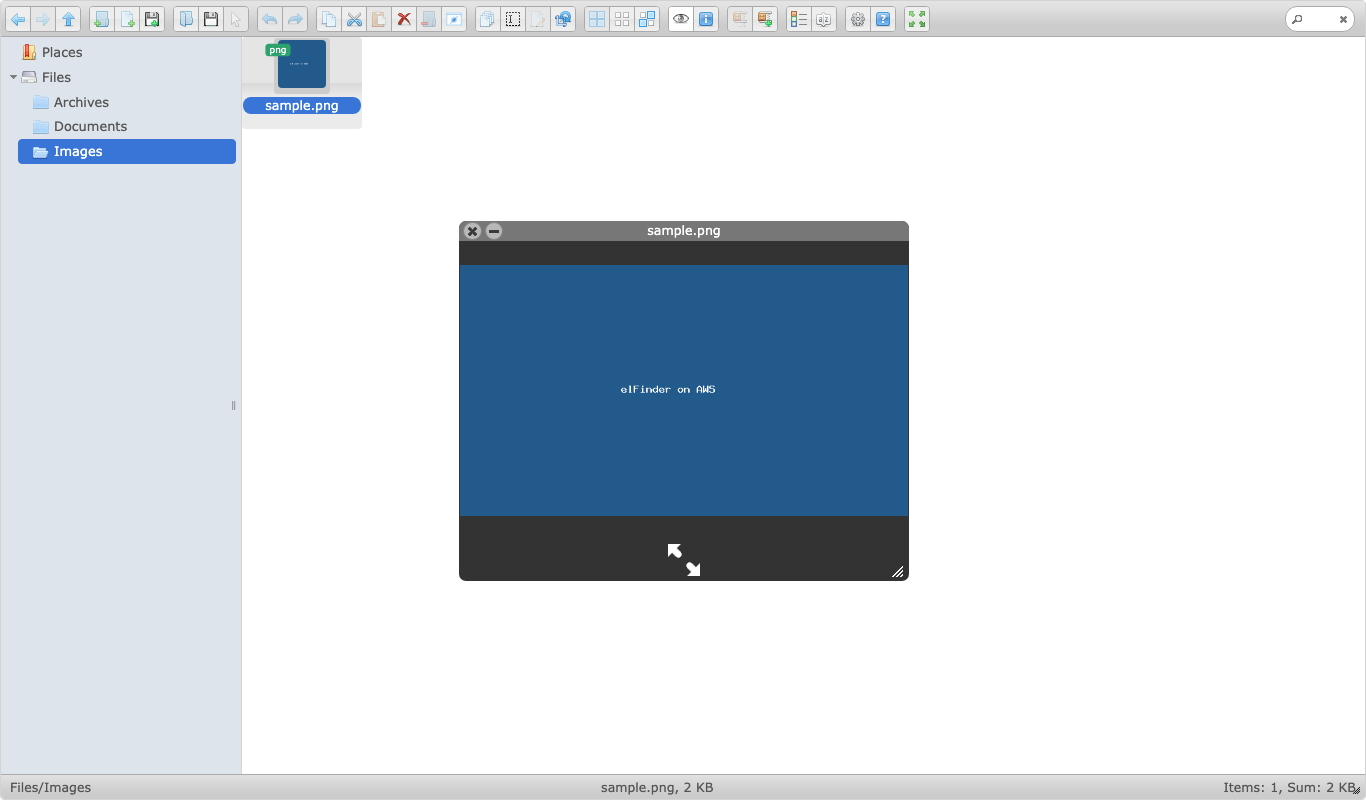
Task: Click the sidebar splitter handle
Action: pos(234,405)
